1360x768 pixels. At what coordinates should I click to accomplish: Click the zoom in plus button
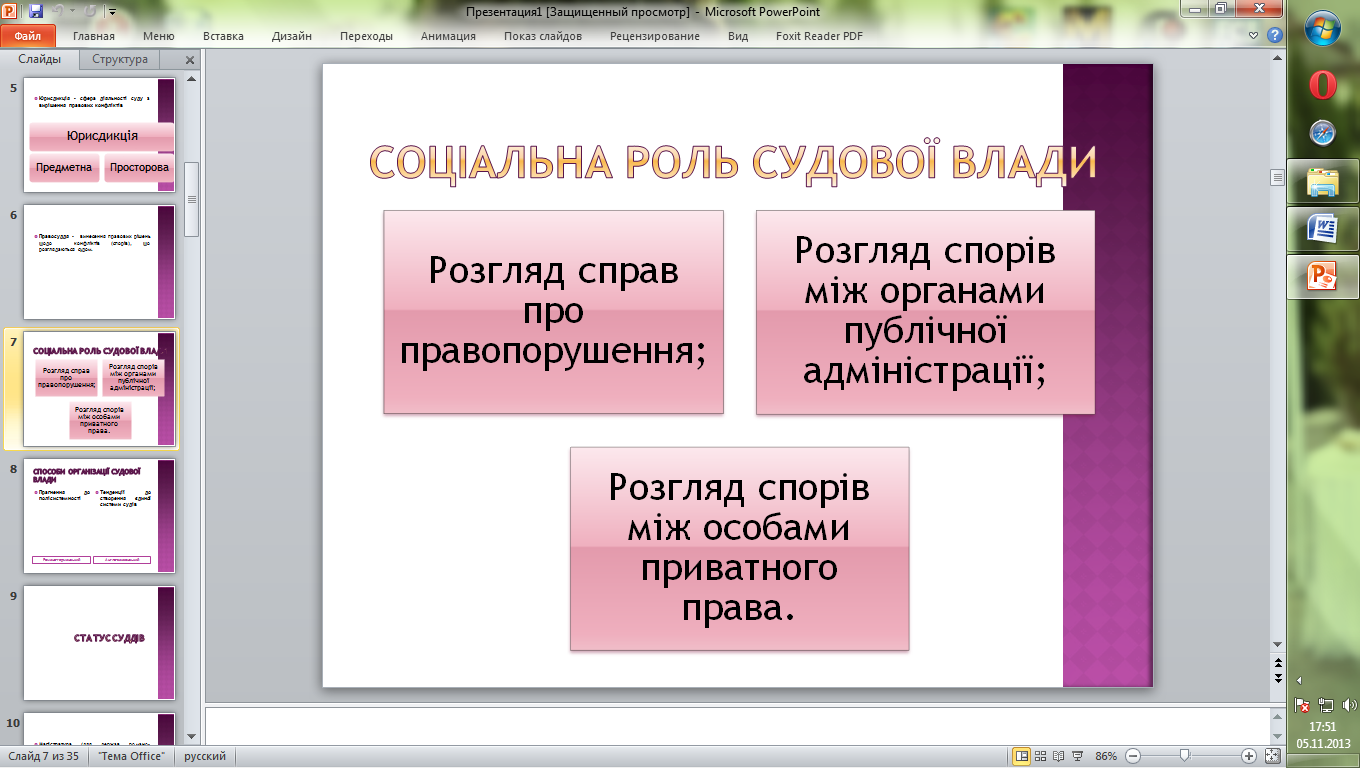(1249, 756)
